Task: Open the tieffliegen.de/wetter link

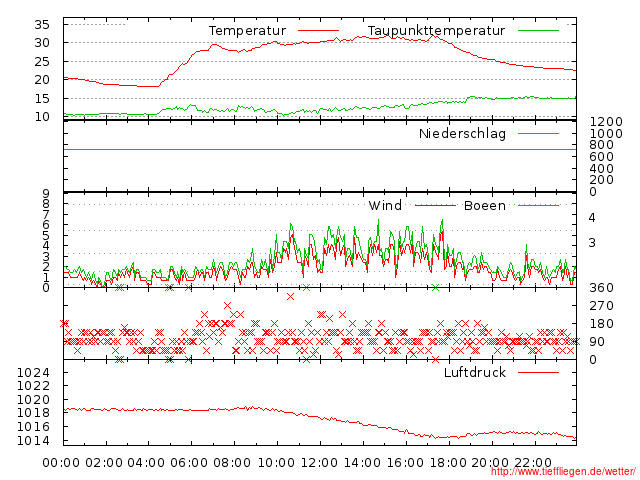Action: (563, 471)
